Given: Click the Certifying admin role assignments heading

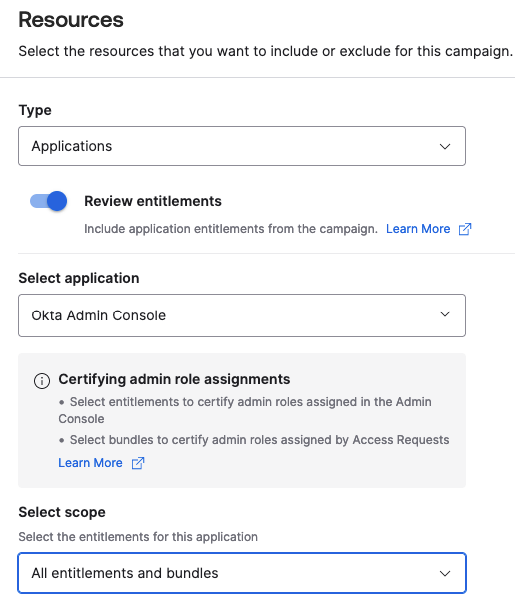Looking at the screenshot, I should [x=174, y=379].
